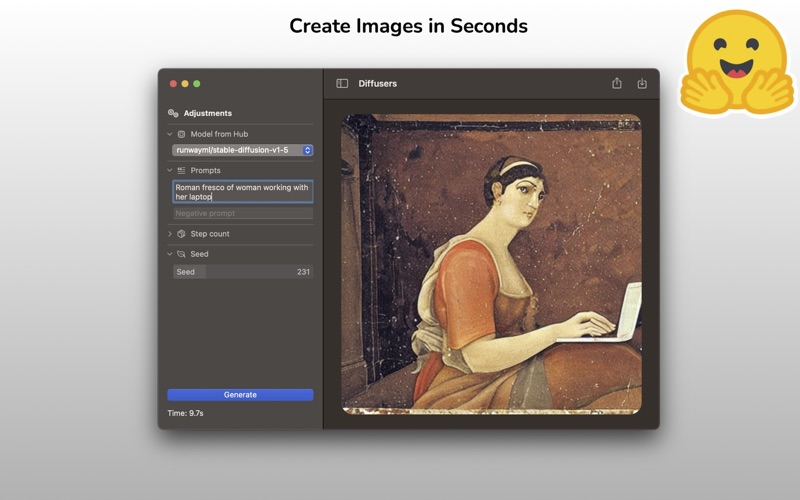Click the Prompts text lines icon

click(181, 170)
